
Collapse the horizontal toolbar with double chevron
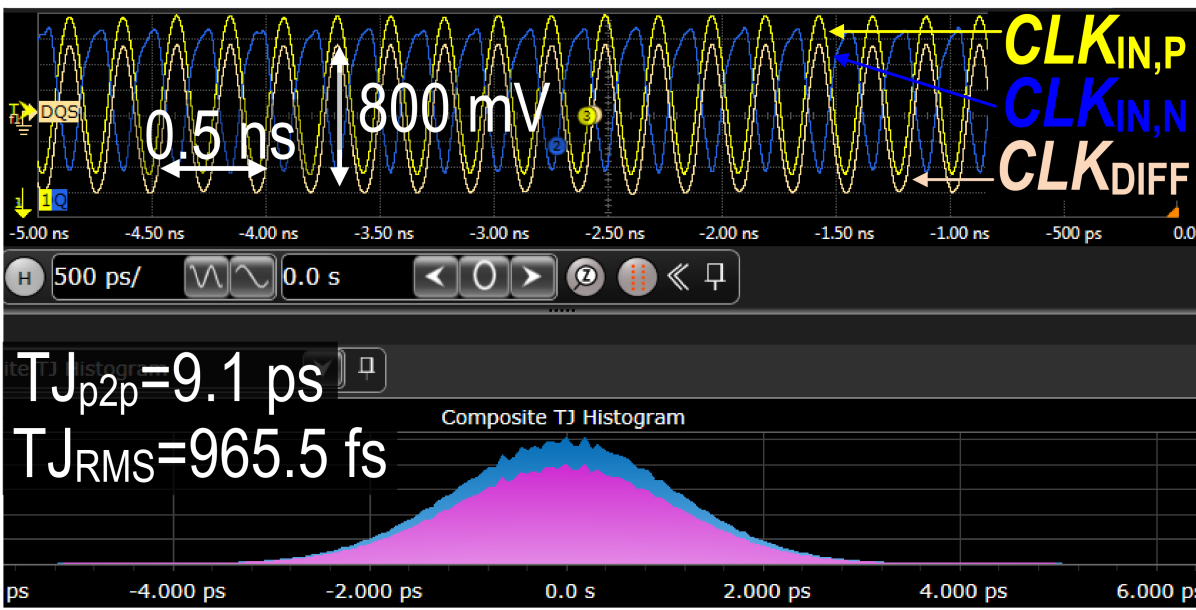677,277
